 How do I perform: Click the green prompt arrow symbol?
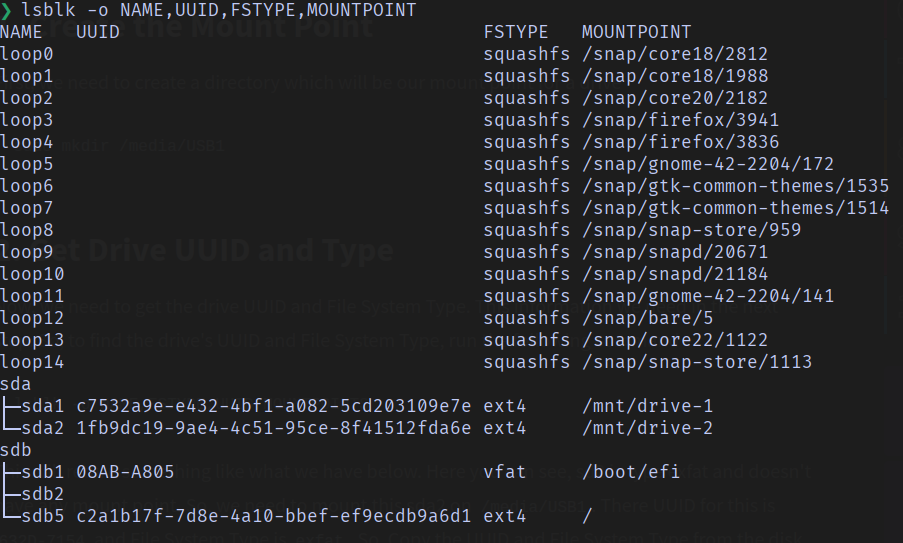(6, 10)
